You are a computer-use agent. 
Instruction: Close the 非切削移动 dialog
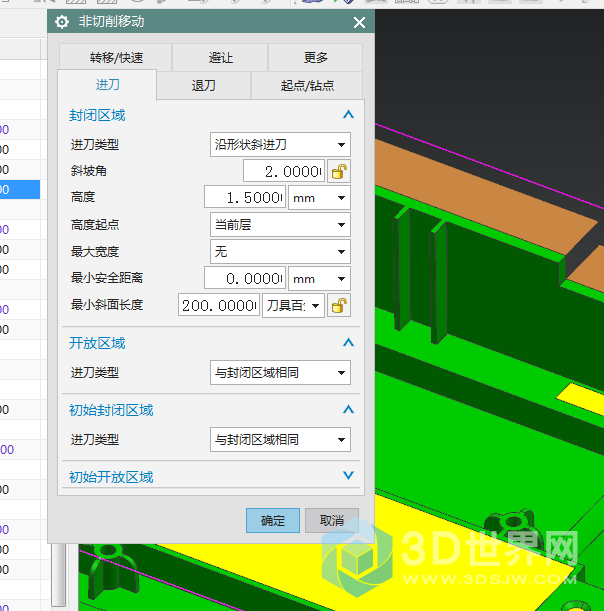(x=359, y=22)
